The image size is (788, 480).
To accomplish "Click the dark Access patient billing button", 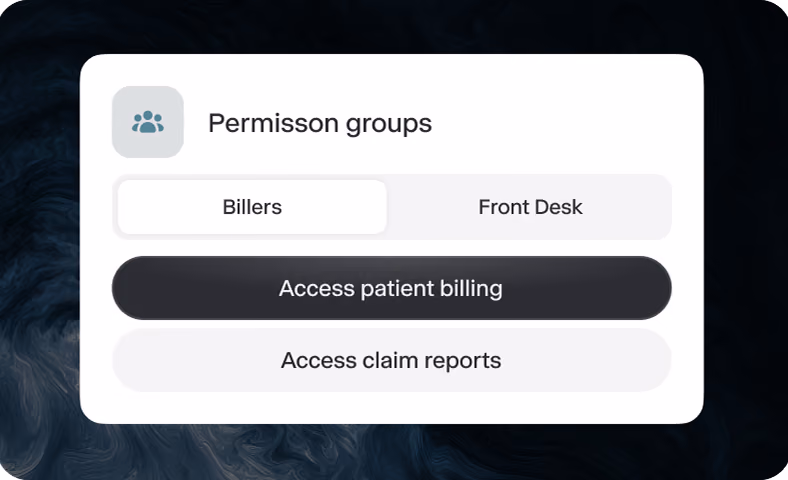I will (x=391, y=288).
